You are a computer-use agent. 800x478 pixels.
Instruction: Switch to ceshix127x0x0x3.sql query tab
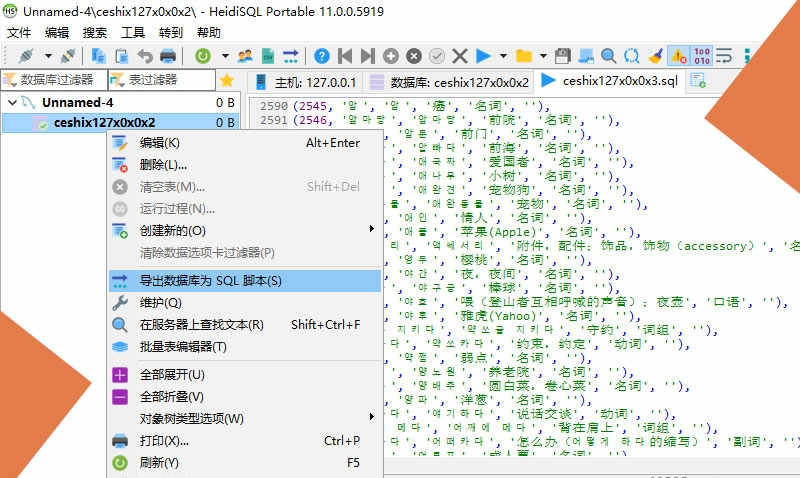tap(609, 81)
